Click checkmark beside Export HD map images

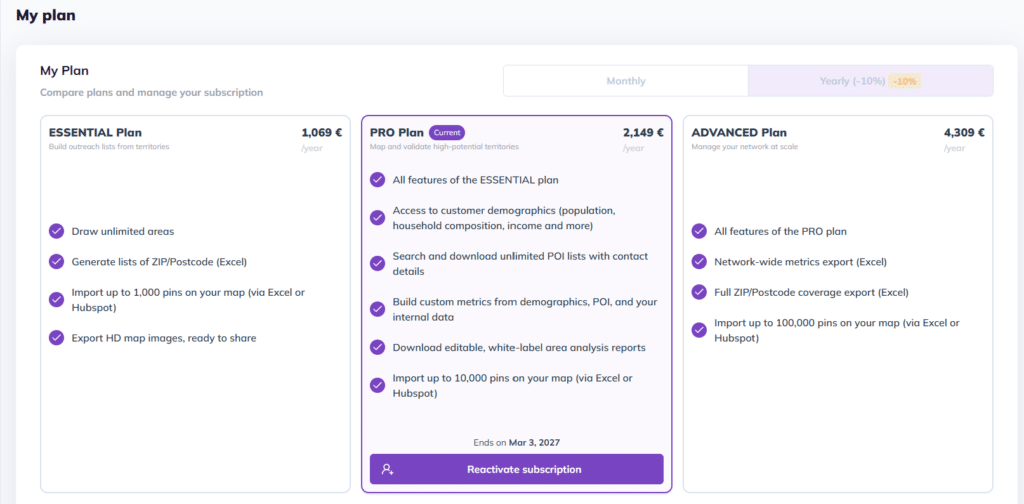pos(57,338)
